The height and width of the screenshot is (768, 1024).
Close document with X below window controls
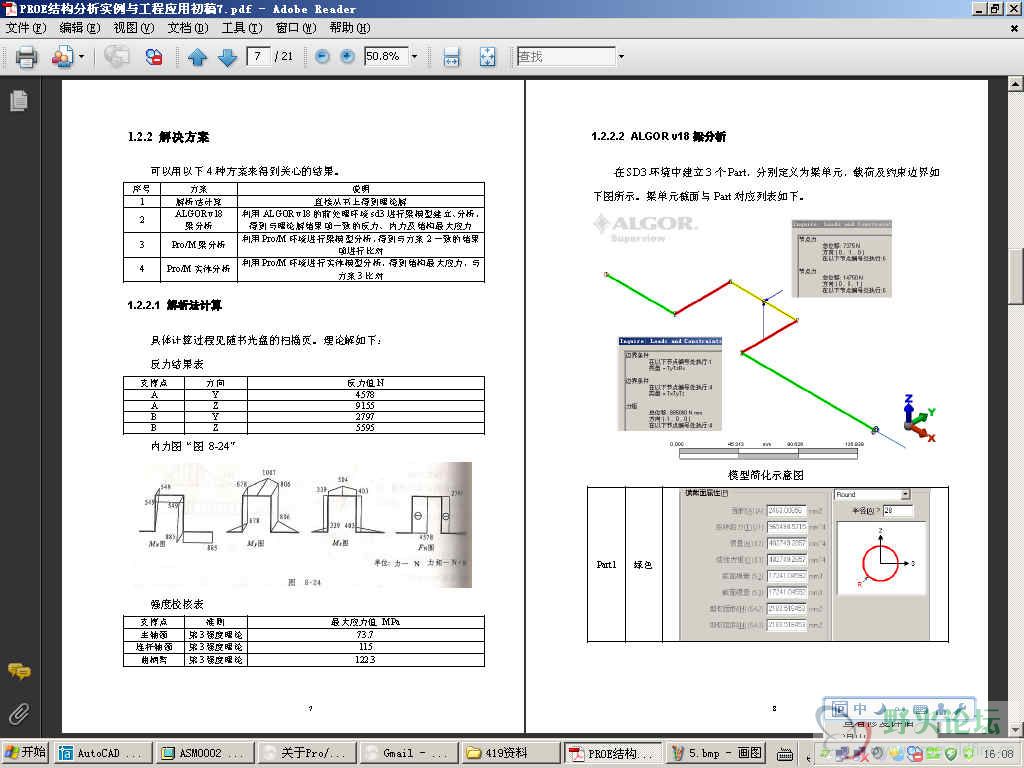[1014, 28]
